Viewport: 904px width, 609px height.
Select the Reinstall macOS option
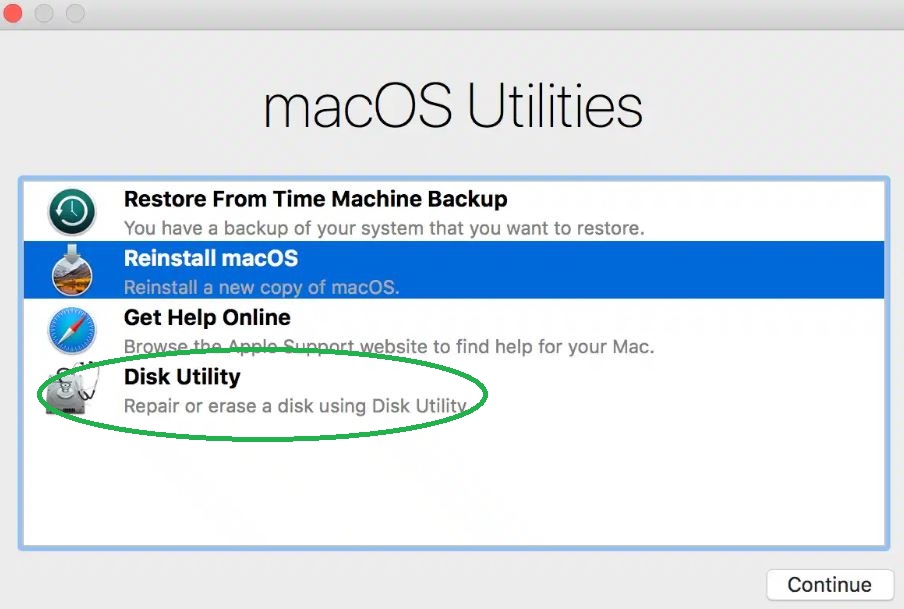[x=210, y=258]
